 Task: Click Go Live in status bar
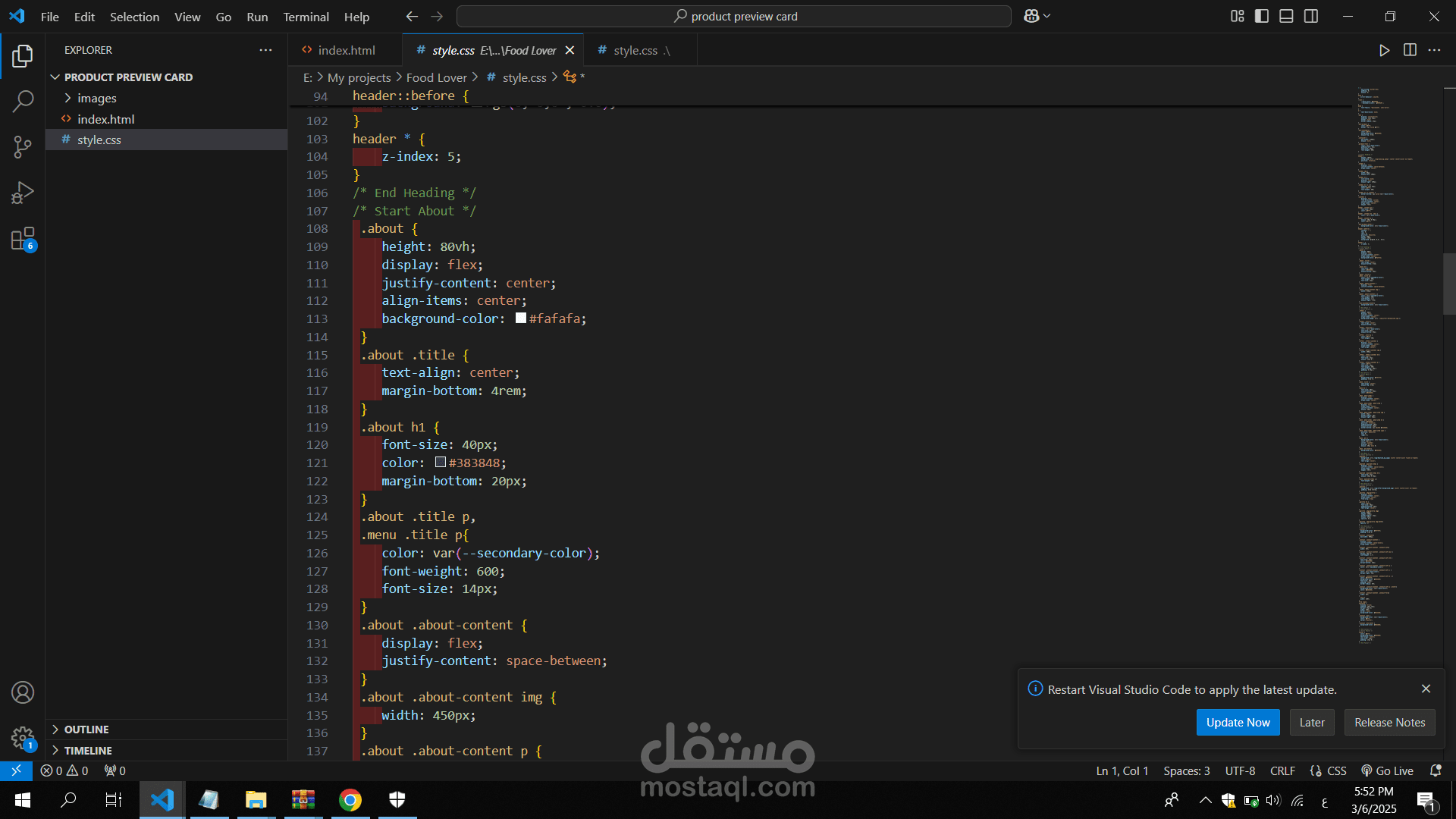(1387, 770)
